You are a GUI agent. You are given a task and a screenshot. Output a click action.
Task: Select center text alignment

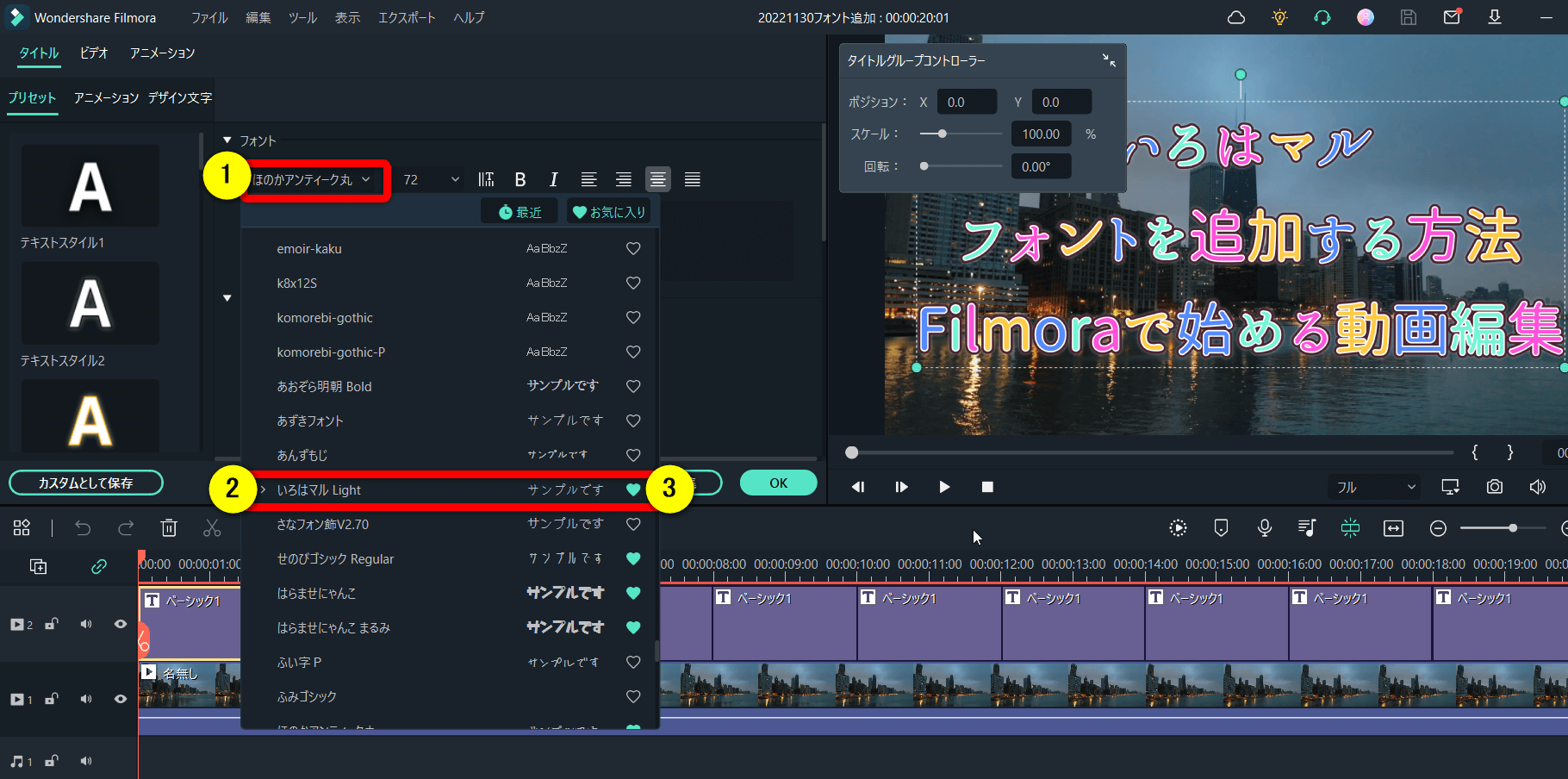(x=657, y=179)
